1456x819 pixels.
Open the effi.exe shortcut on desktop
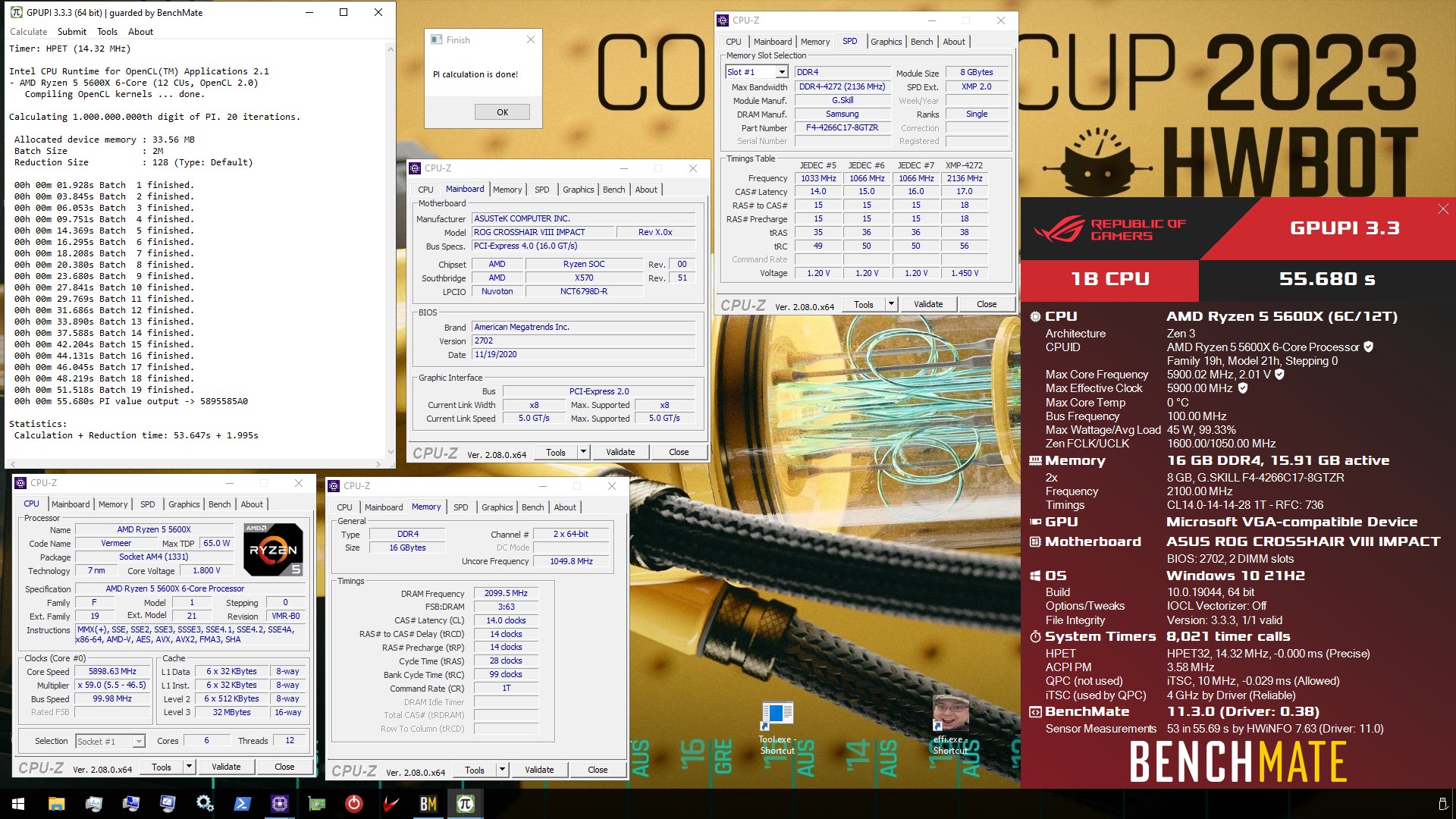tap(950, 725)
